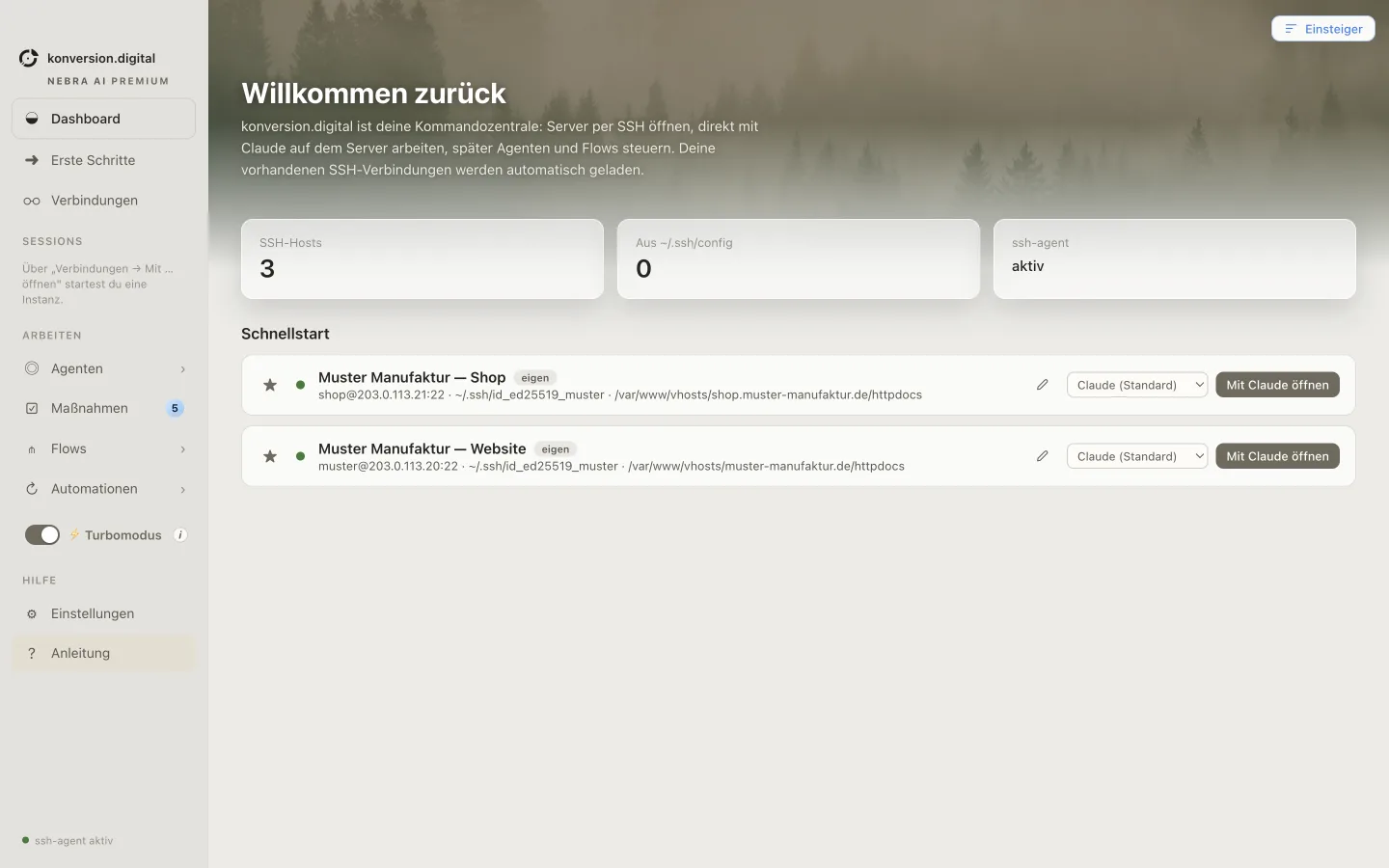Click the Flows icon in sidebar
Screen dimensions: 1389x868
point(32,449)
